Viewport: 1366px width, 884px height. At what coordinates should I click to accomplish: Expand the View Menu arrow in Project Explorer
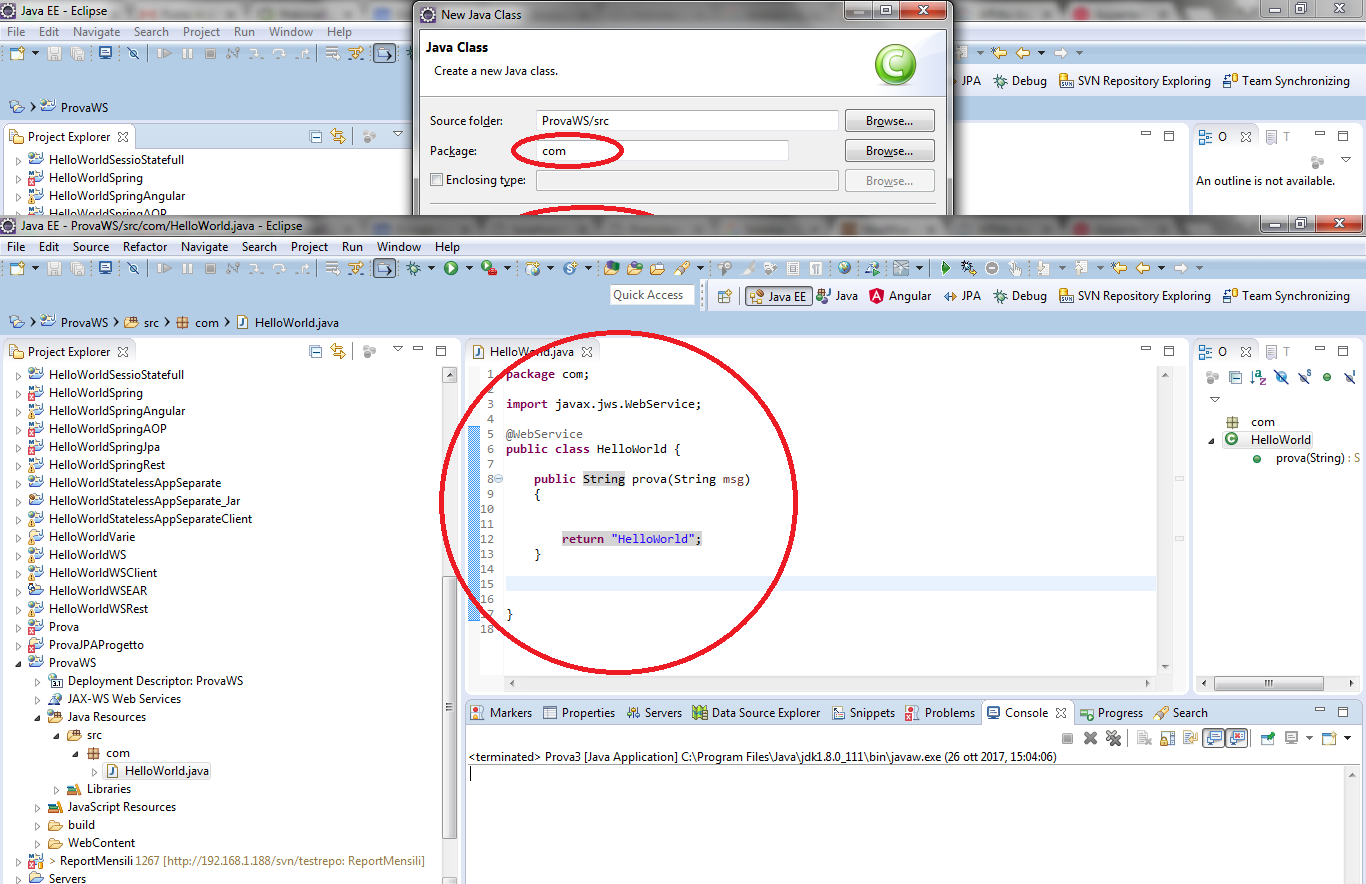[x=399, y=351]
